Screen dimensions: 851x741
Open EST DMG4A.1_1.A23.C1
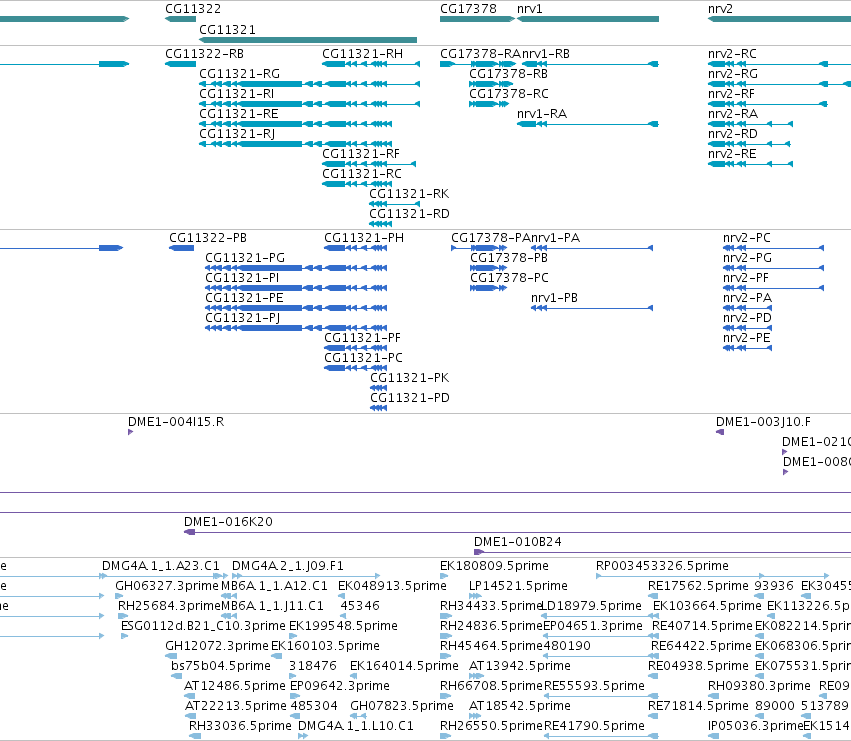[164, 576]
